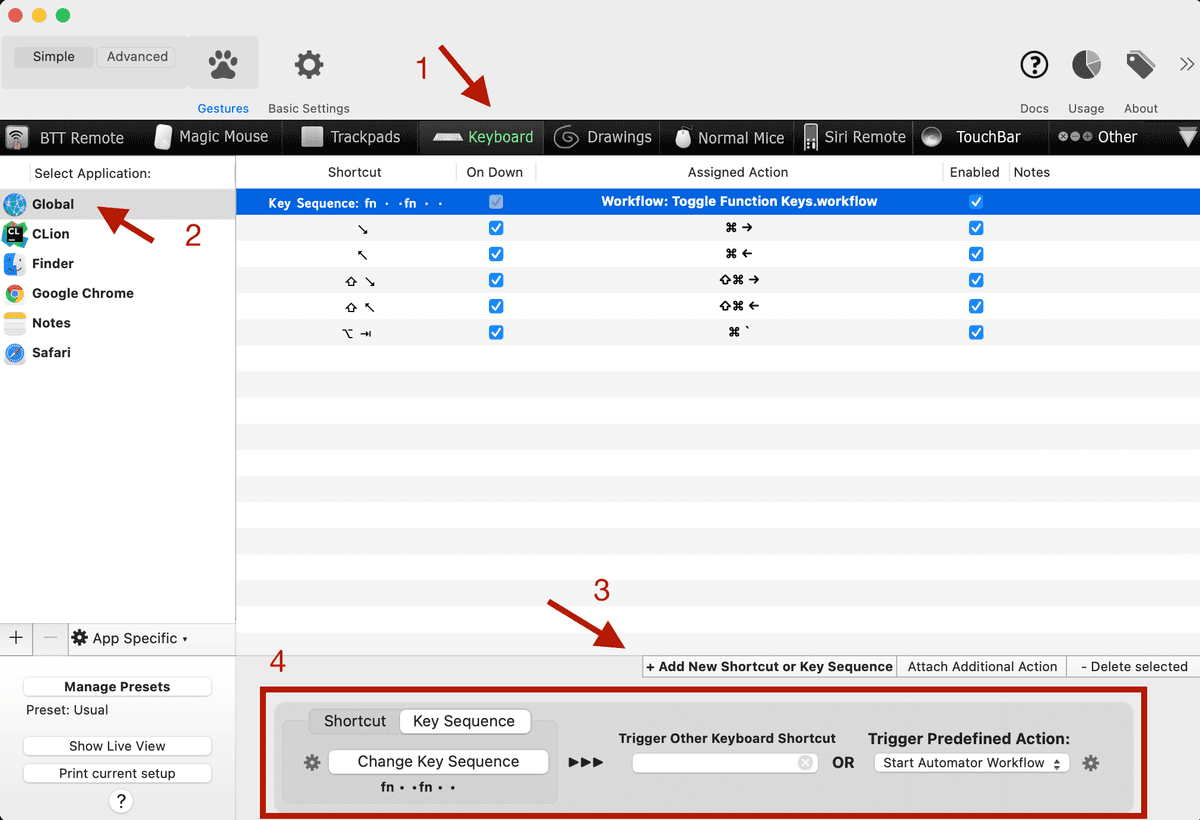Click the Show Live View button
1200x820 pixels.
click(117, 746)
